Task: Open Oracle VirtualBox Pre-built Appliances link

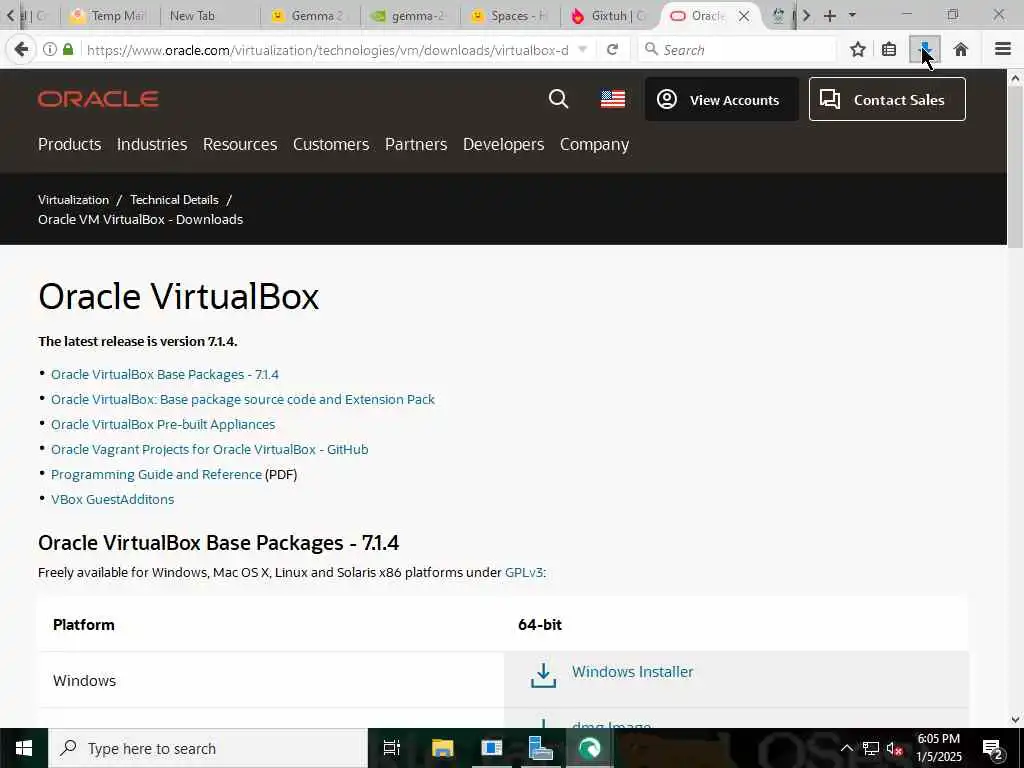Action: [163, 424]
